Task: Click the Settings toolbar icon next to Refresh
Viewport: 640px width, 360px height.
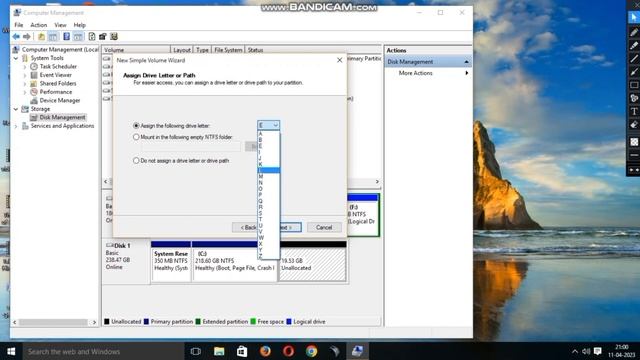Action: 103,37
